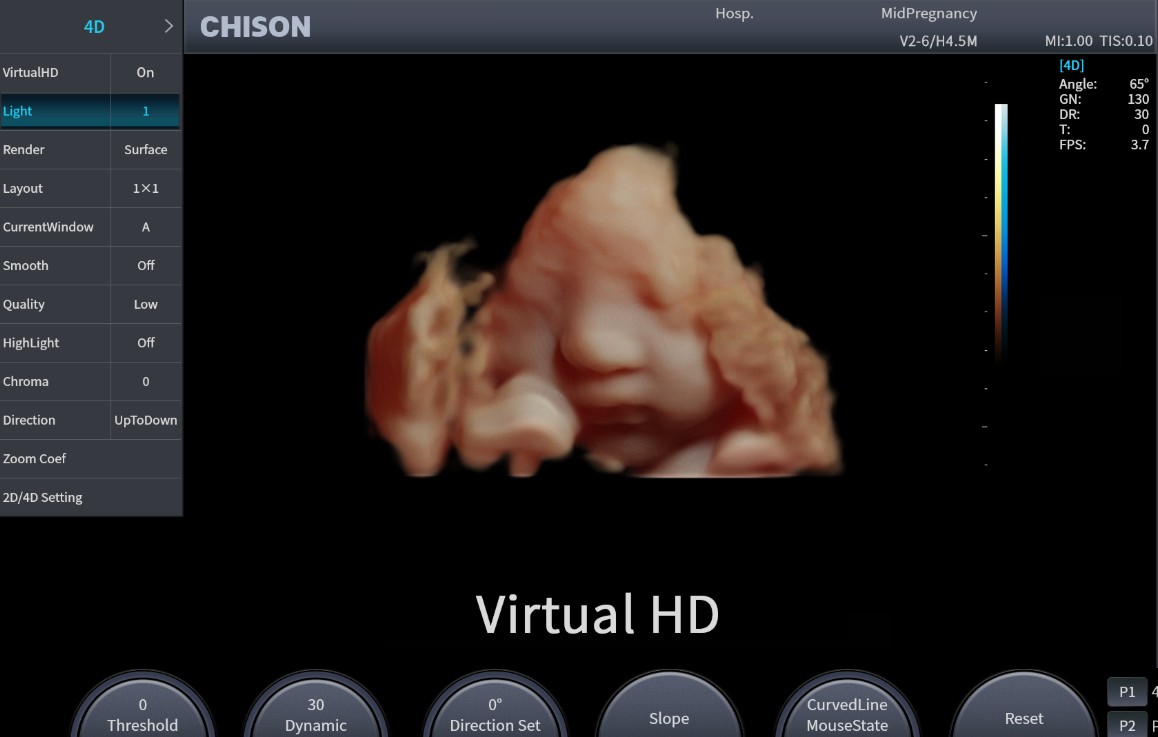Open Zoom Coef setting

90,459
